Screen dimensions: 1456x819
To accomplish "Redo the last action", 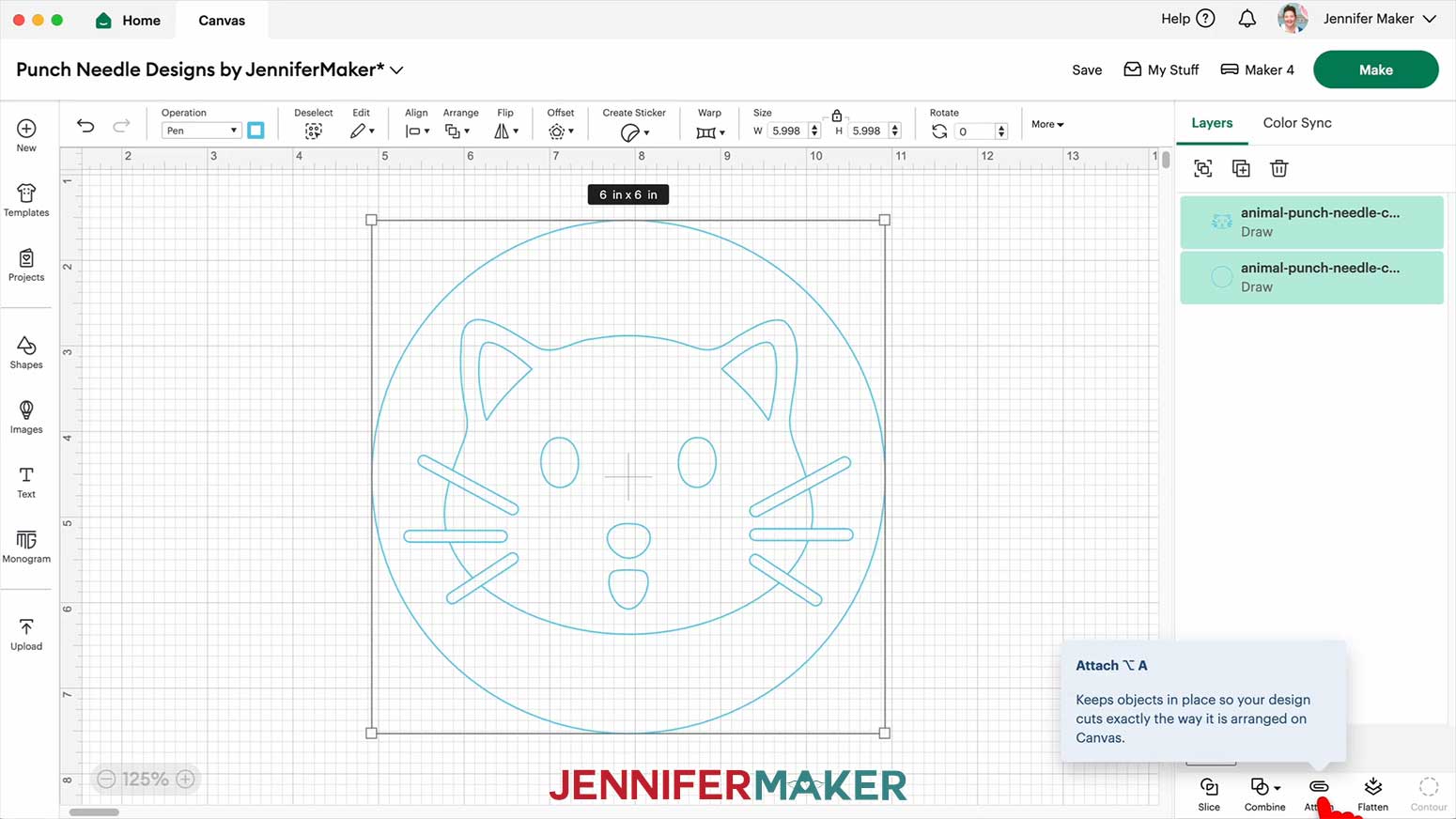I will pos(121,126).
